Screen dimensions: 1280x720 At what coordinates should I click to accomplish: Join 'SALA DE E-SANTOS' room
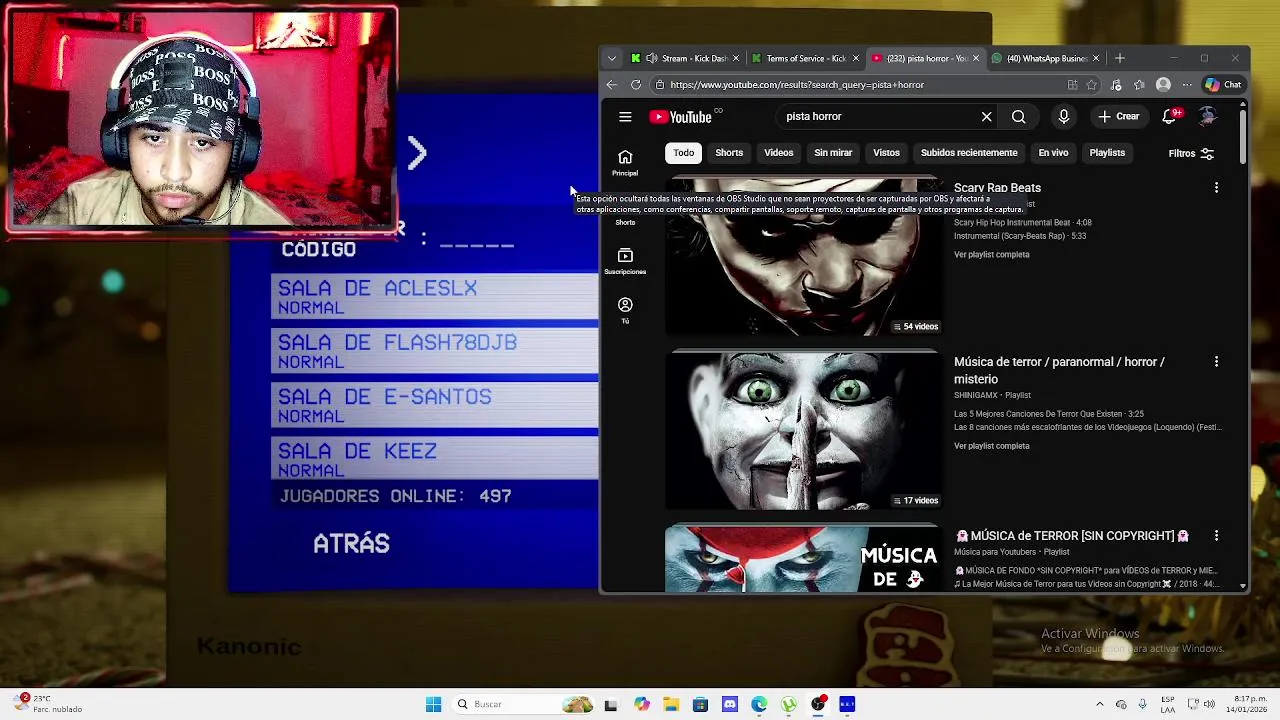point(434,405)
